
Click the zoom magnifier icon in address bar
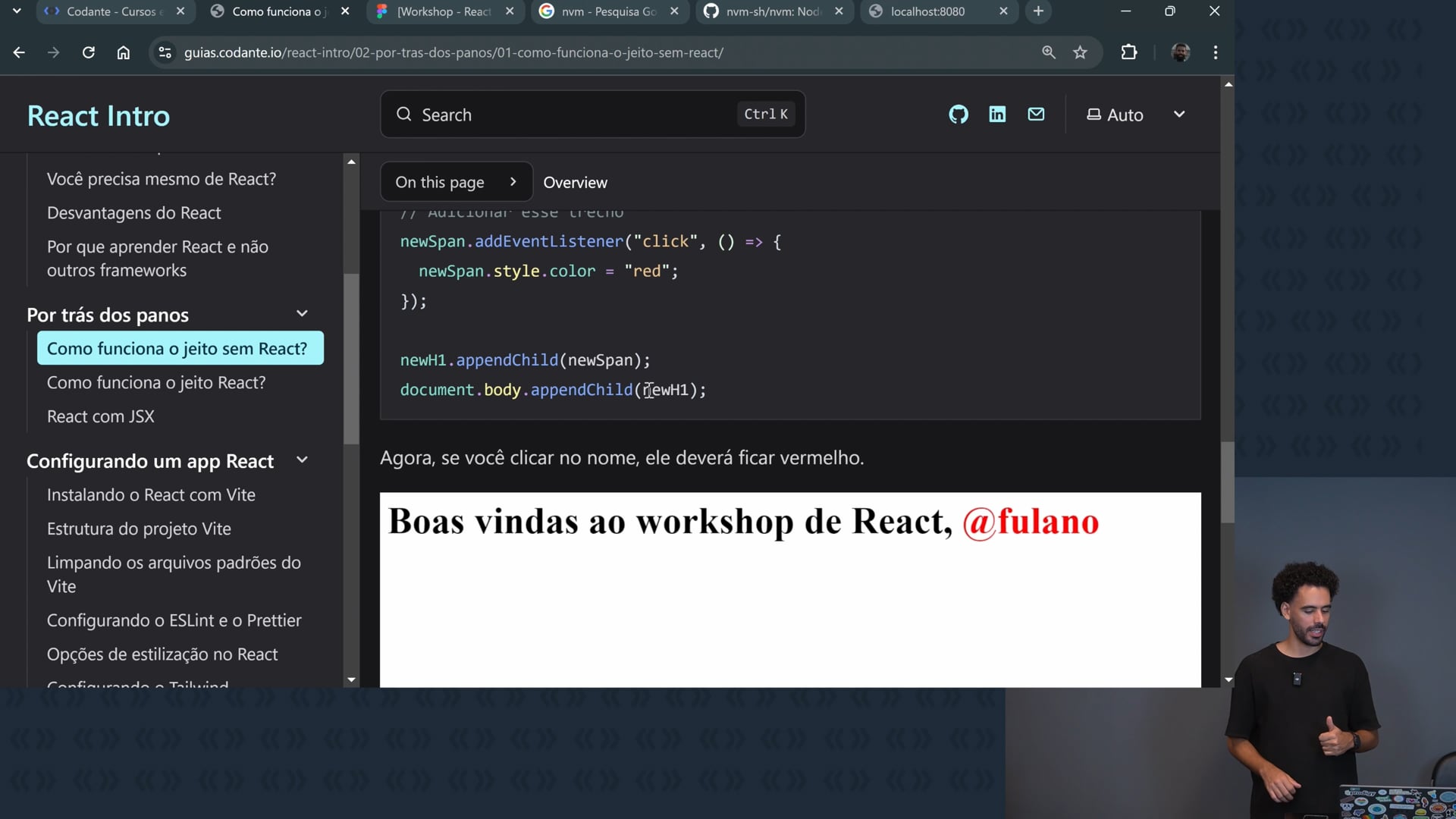point(1048,52)
